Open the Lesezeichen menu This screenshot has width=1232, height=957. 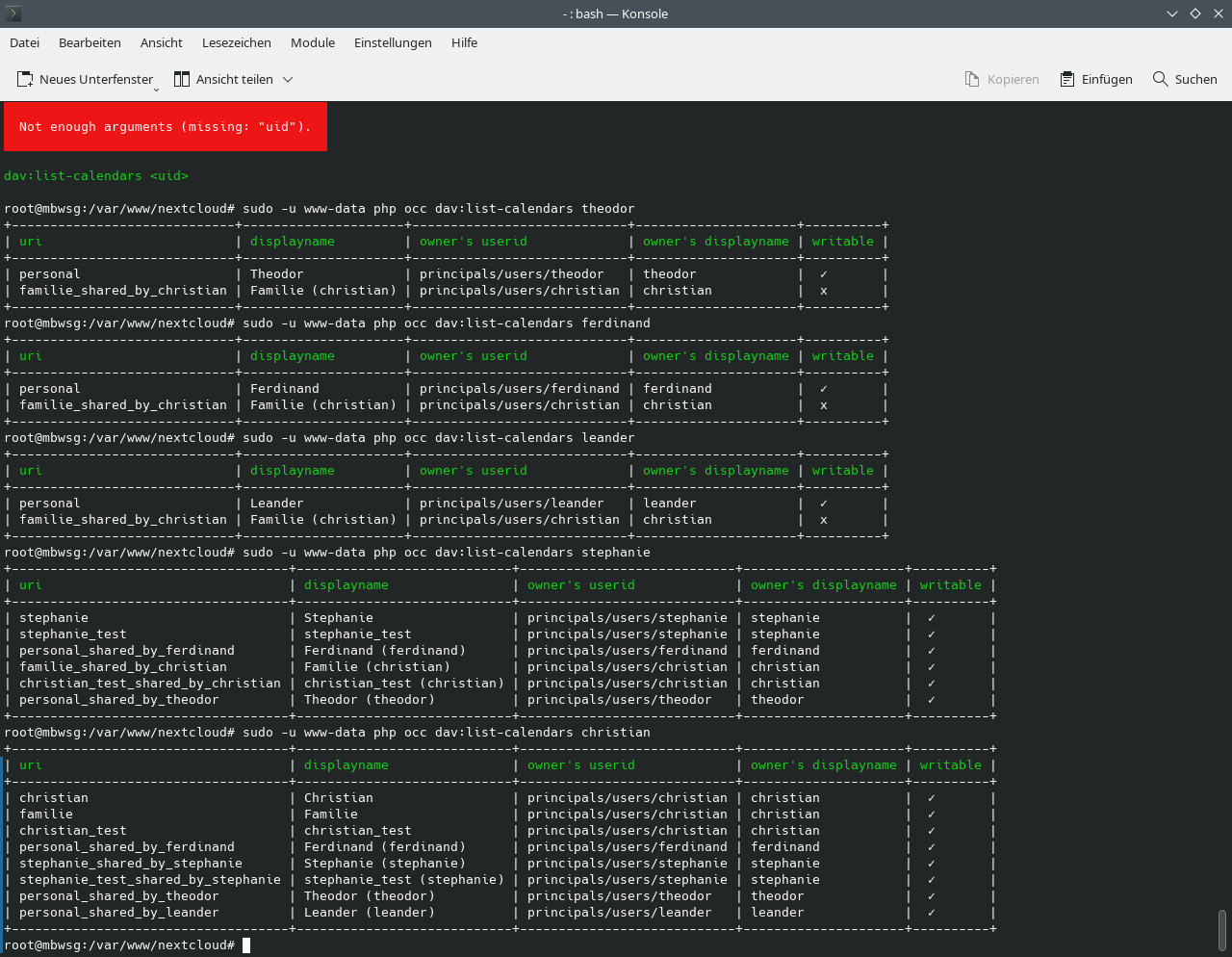point(237,42)
